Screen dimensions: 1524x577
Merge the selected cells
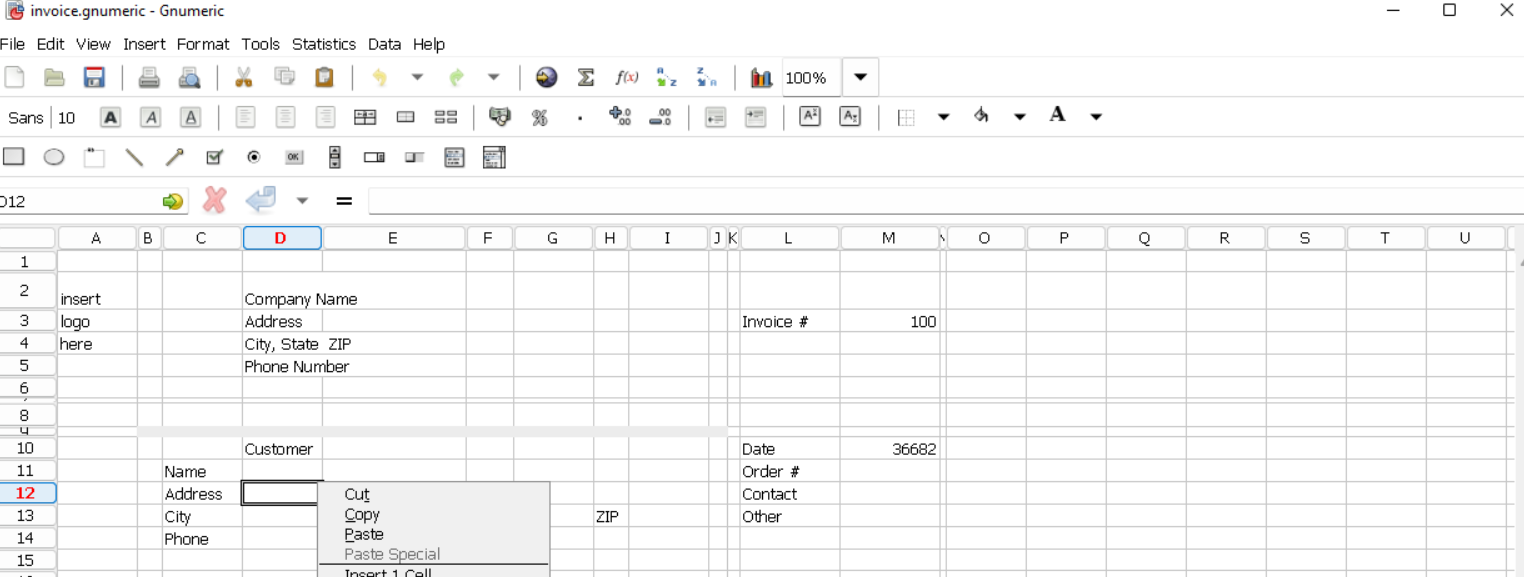(366, 117)
